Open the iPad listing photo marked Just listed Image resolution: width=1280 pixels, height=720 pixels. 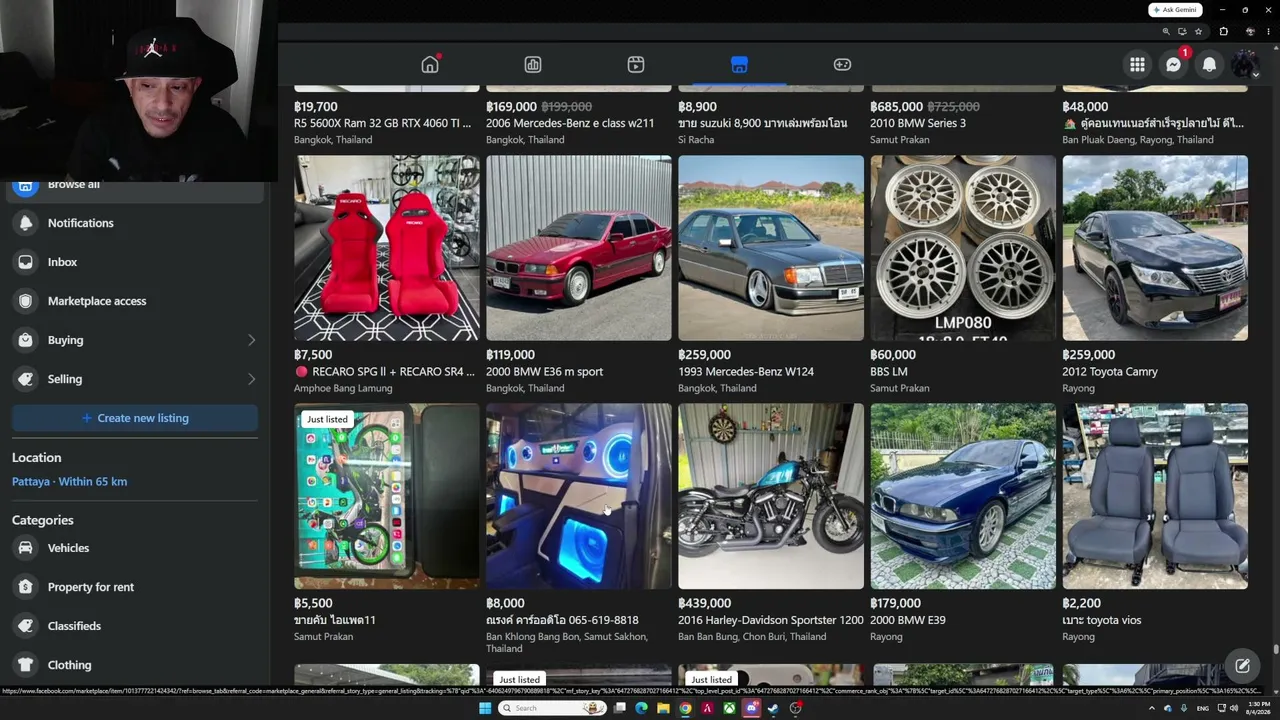(x=387, y=497)
